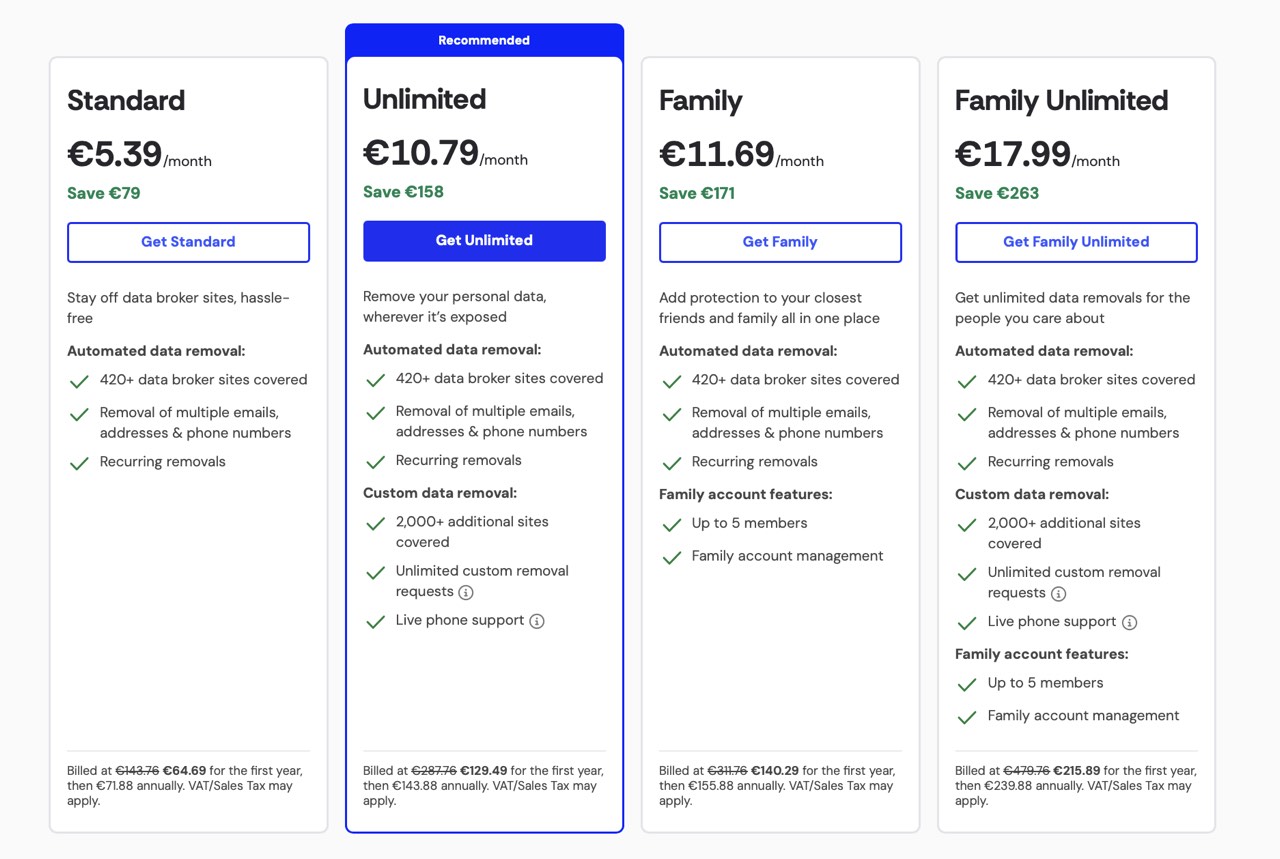Click checkmark next to Standard plan Recurring removals
Viewport: 1280px width, 859px height.
click(79, 463)
